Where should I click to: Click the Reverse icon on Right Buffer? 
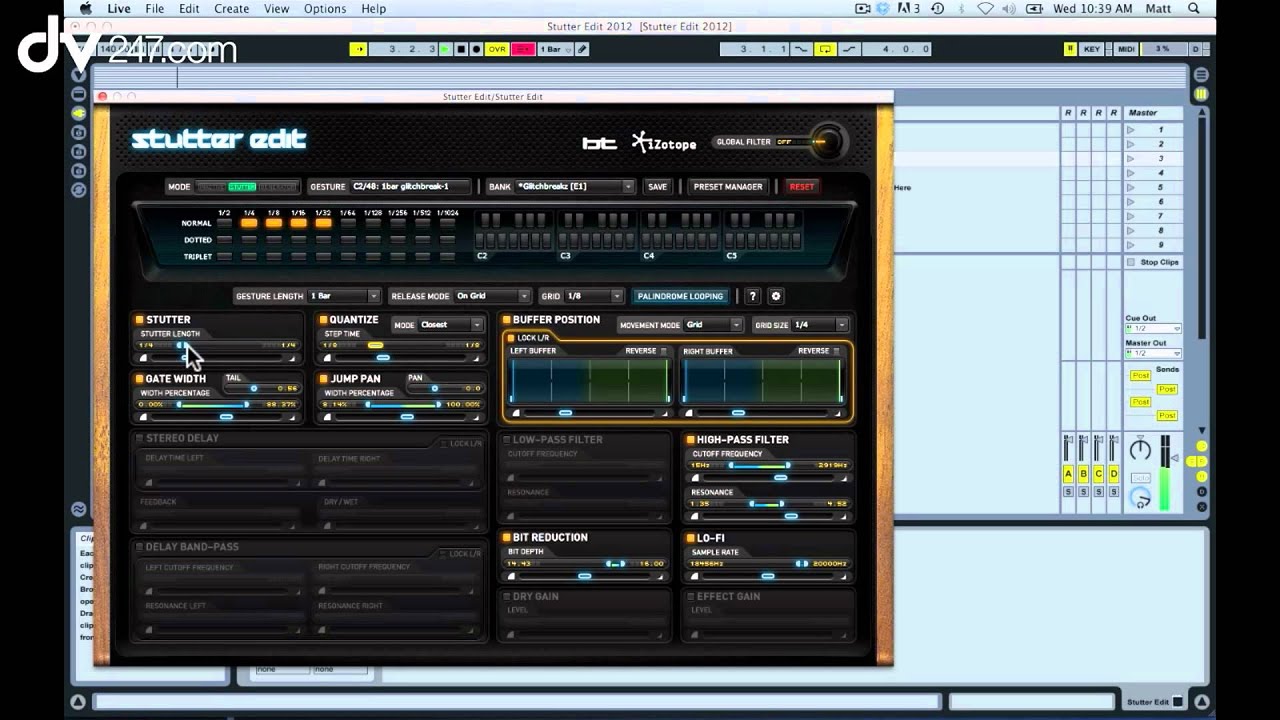click(x=836, y=351)
